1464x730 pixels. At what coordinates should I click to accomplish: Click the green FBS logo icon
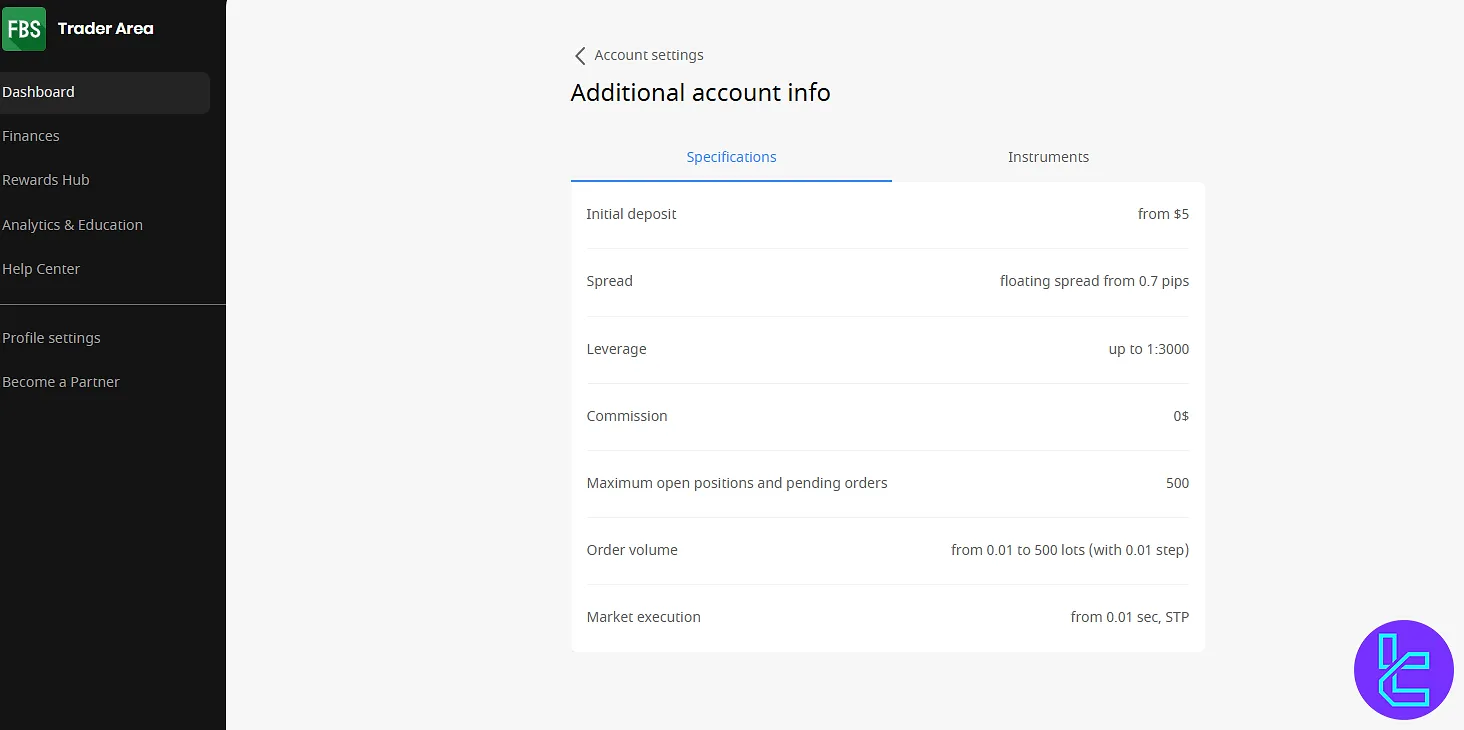pyautogui.click(x=24, y=29)
